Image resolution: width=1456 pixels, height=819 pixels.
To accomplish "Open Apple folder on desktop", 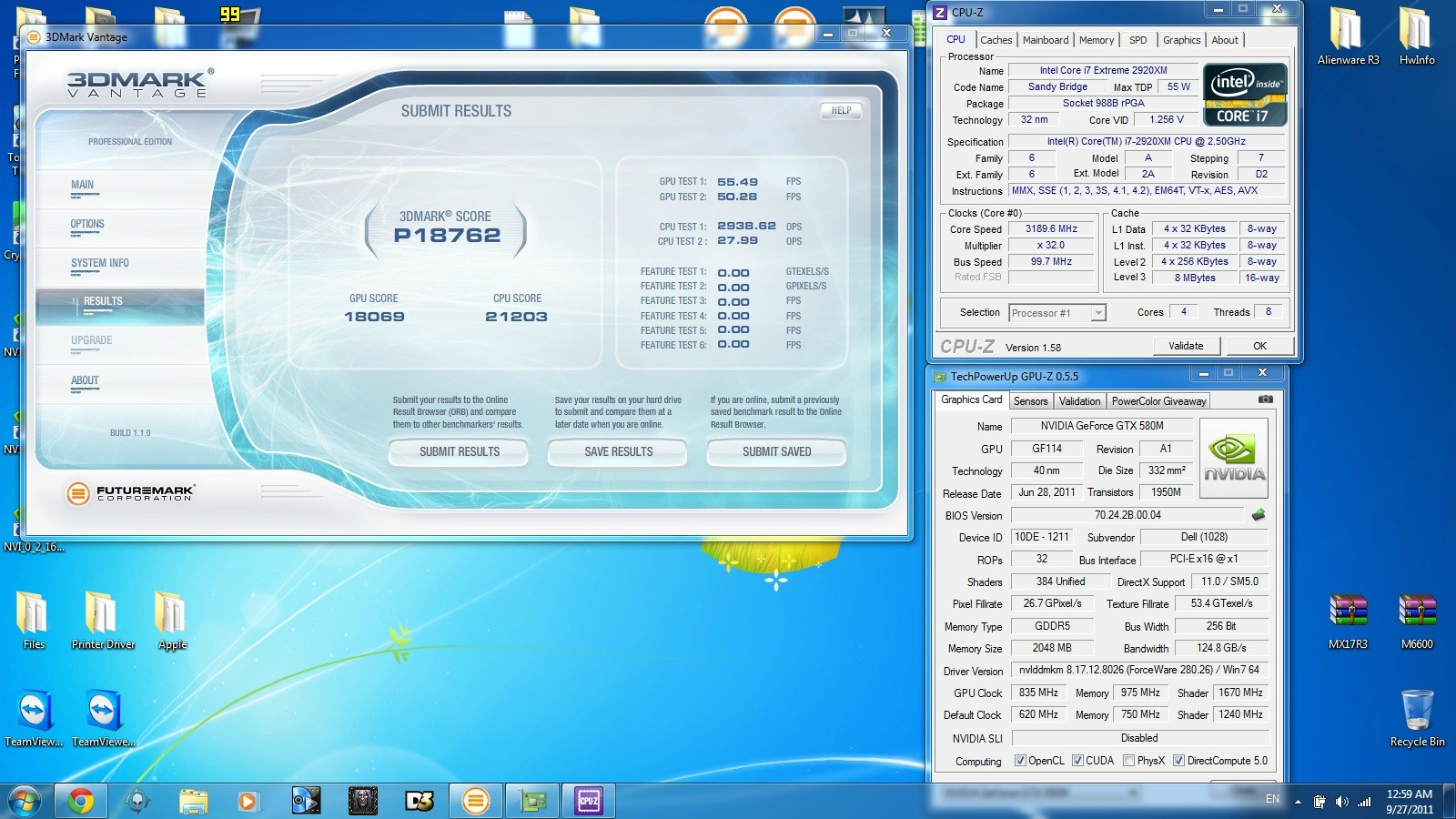I will [x=172, y=619].
